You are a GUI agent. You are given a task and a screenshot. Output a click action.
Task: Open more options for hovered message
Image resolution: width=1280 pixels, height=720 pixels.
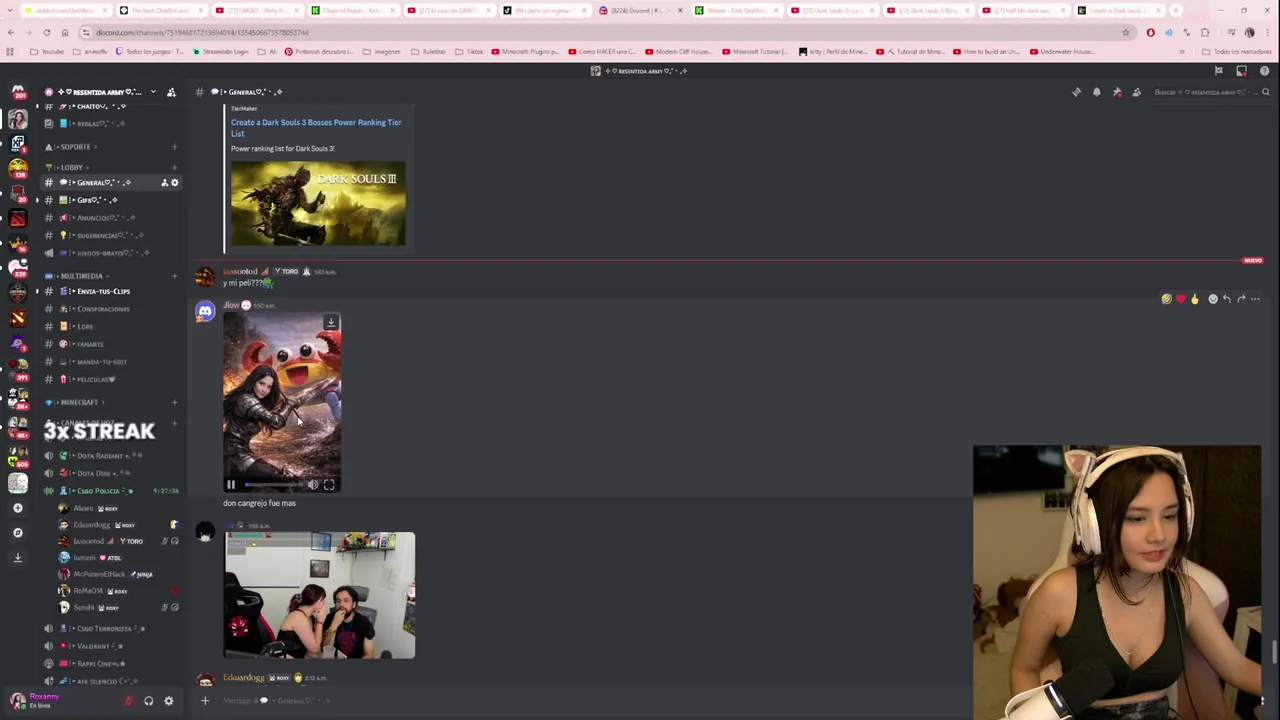point(1255,299)
